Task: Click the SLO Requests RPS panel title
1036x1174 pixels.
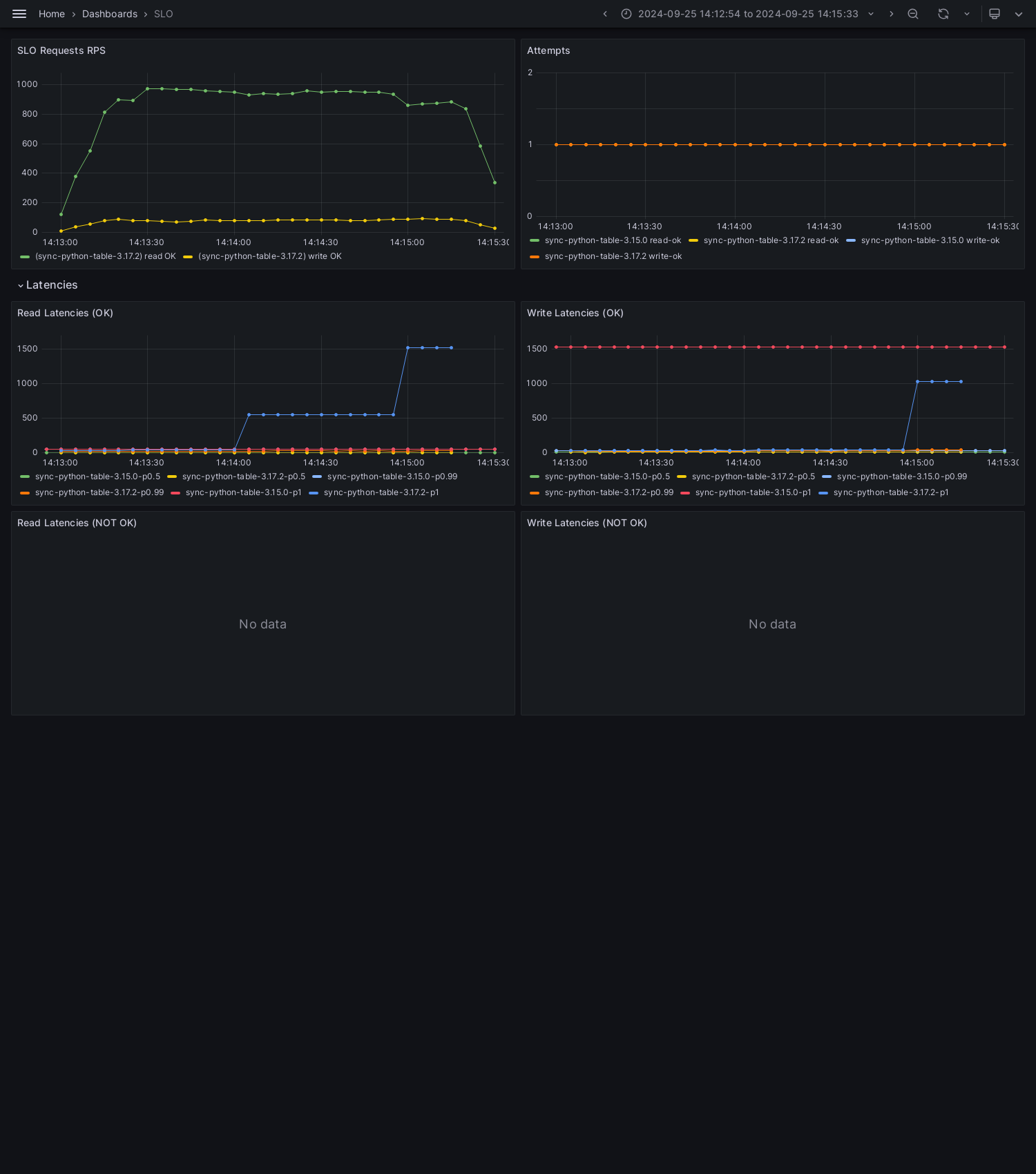Action: pos(61,50)
